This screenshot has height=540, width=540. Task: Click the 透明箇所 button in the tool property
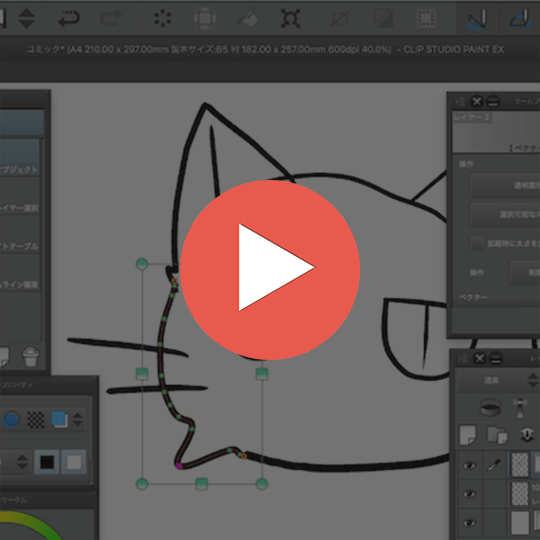click(505, 185)
